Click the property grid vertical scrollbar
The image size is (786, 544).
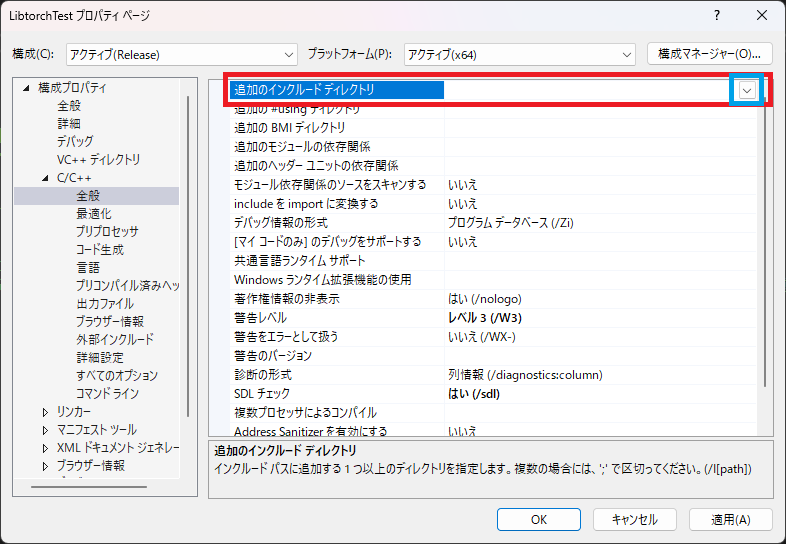[766, 250]
